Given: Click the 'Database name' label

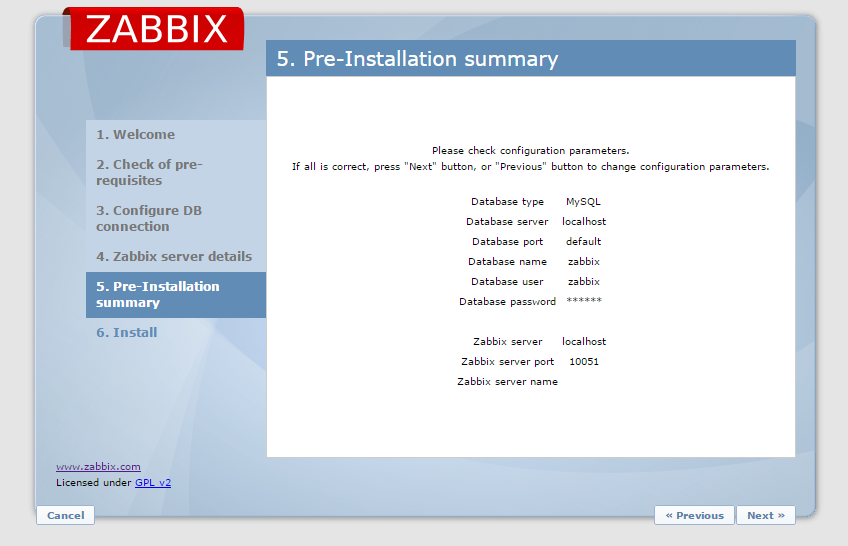Looking at the screenshot, I should click(507, 262).
